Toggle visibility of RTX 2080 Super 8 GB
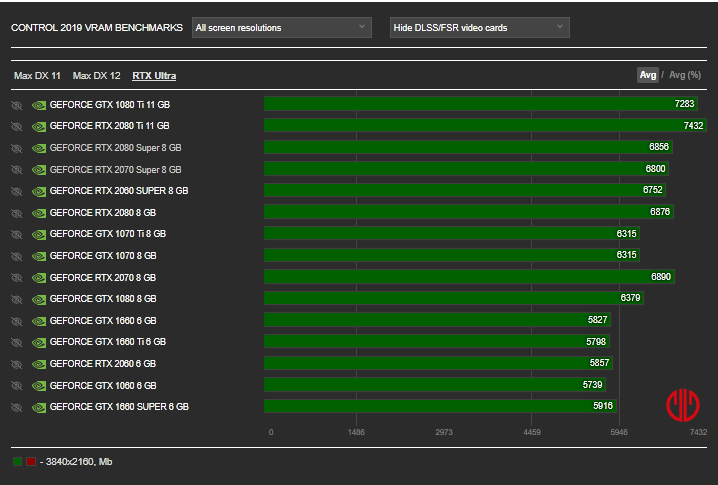718x485 pixels. coord(16,148)
